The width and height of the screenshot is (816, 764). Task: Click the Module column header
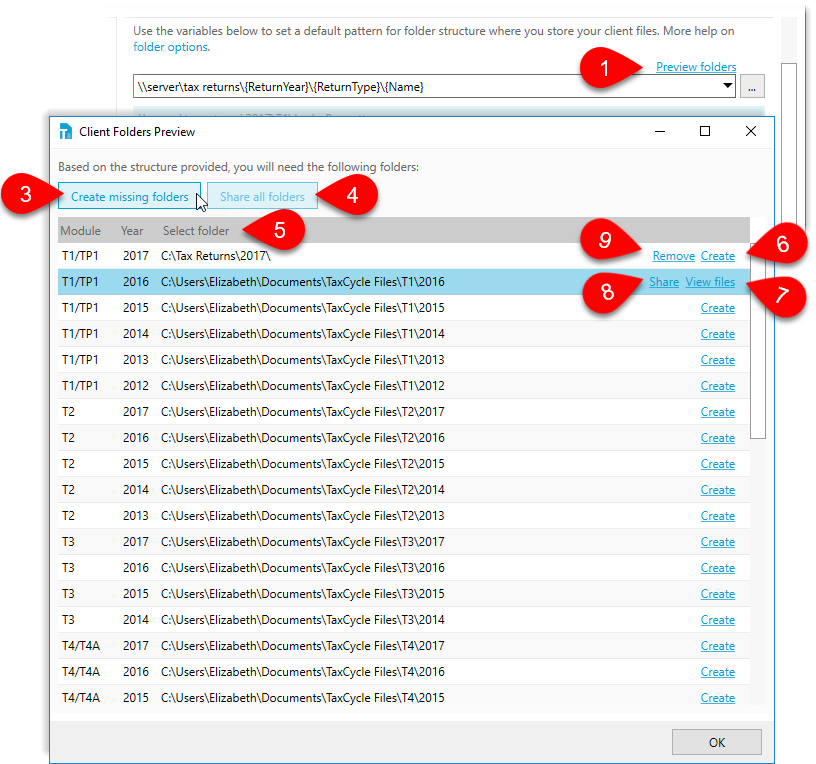point(81,231)
